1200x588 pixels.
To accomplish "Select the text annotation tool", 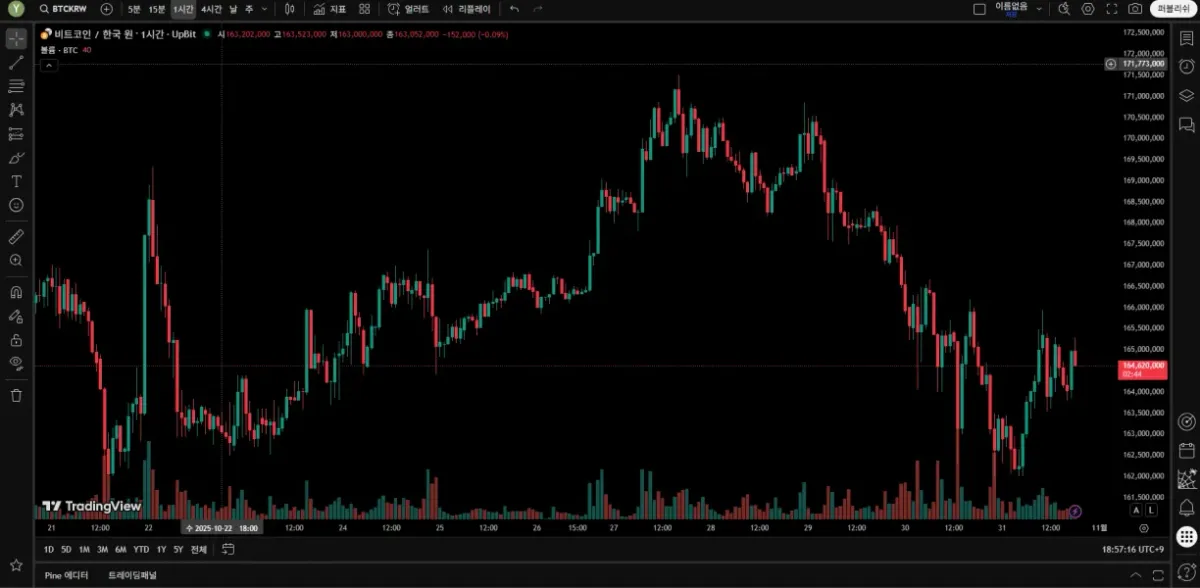I will tap(16, 181).
